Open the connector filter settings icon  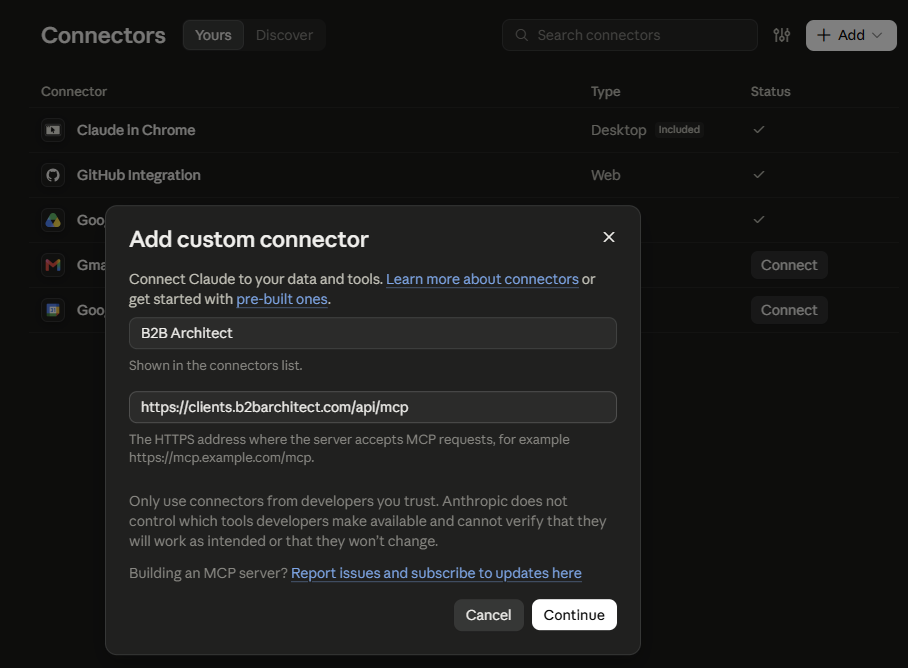point(781,35)
